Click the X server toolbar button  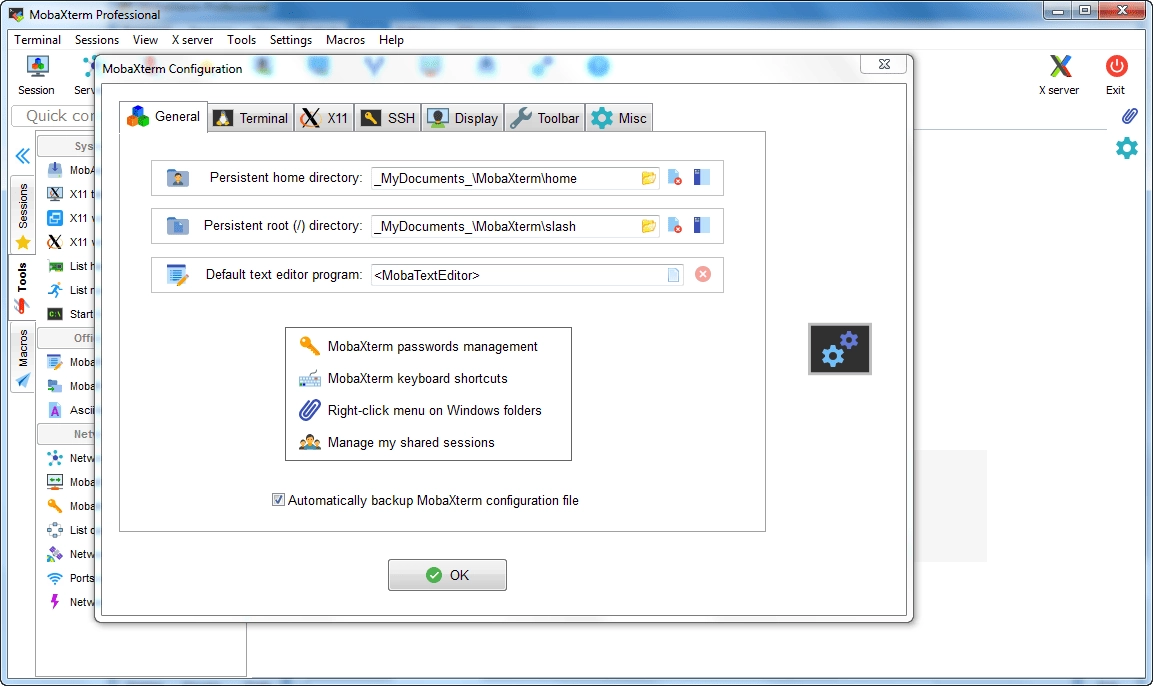(x=1059, y=75)
